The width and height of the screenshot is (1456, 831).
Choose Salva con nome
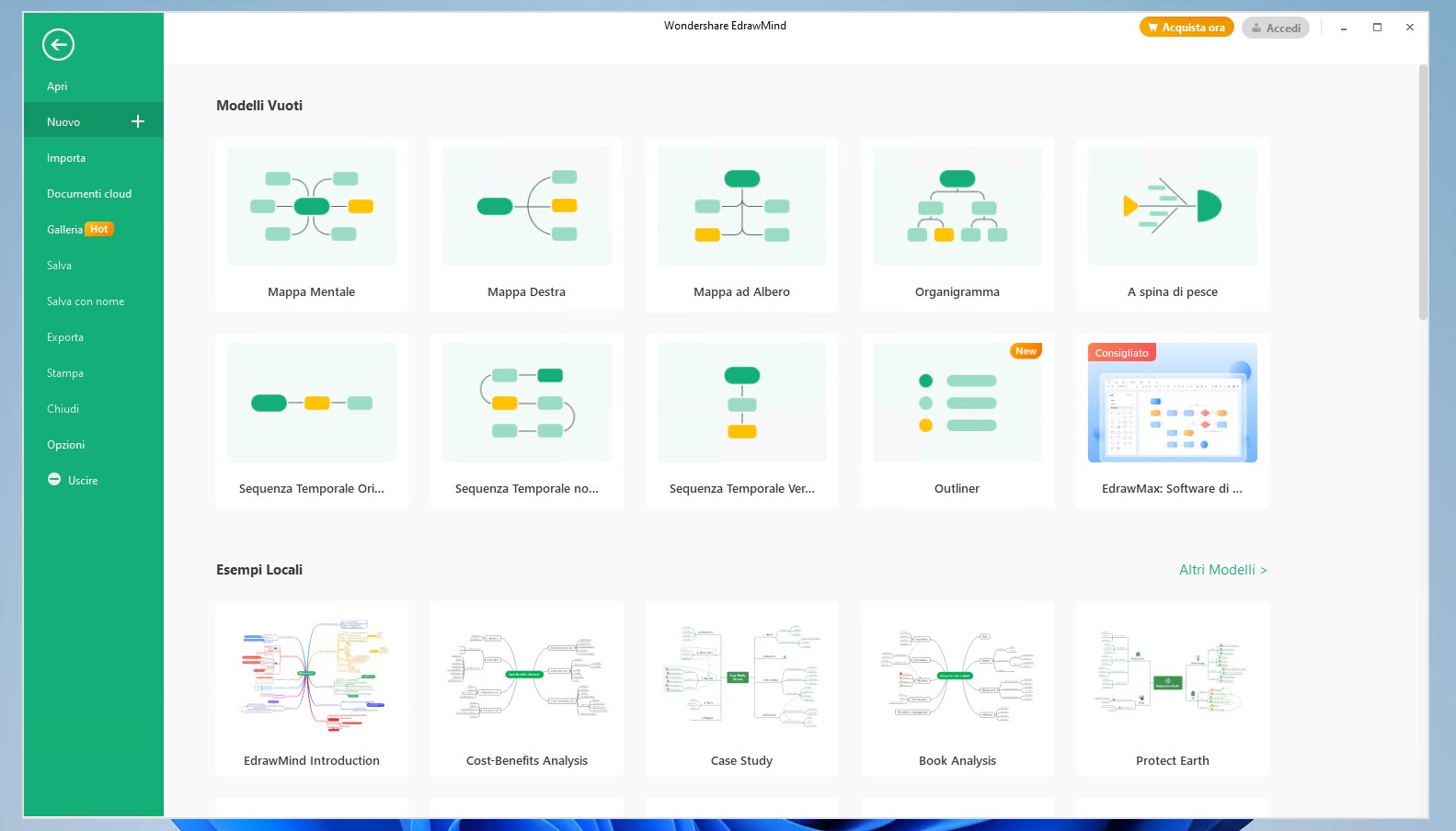coord(86,302)
